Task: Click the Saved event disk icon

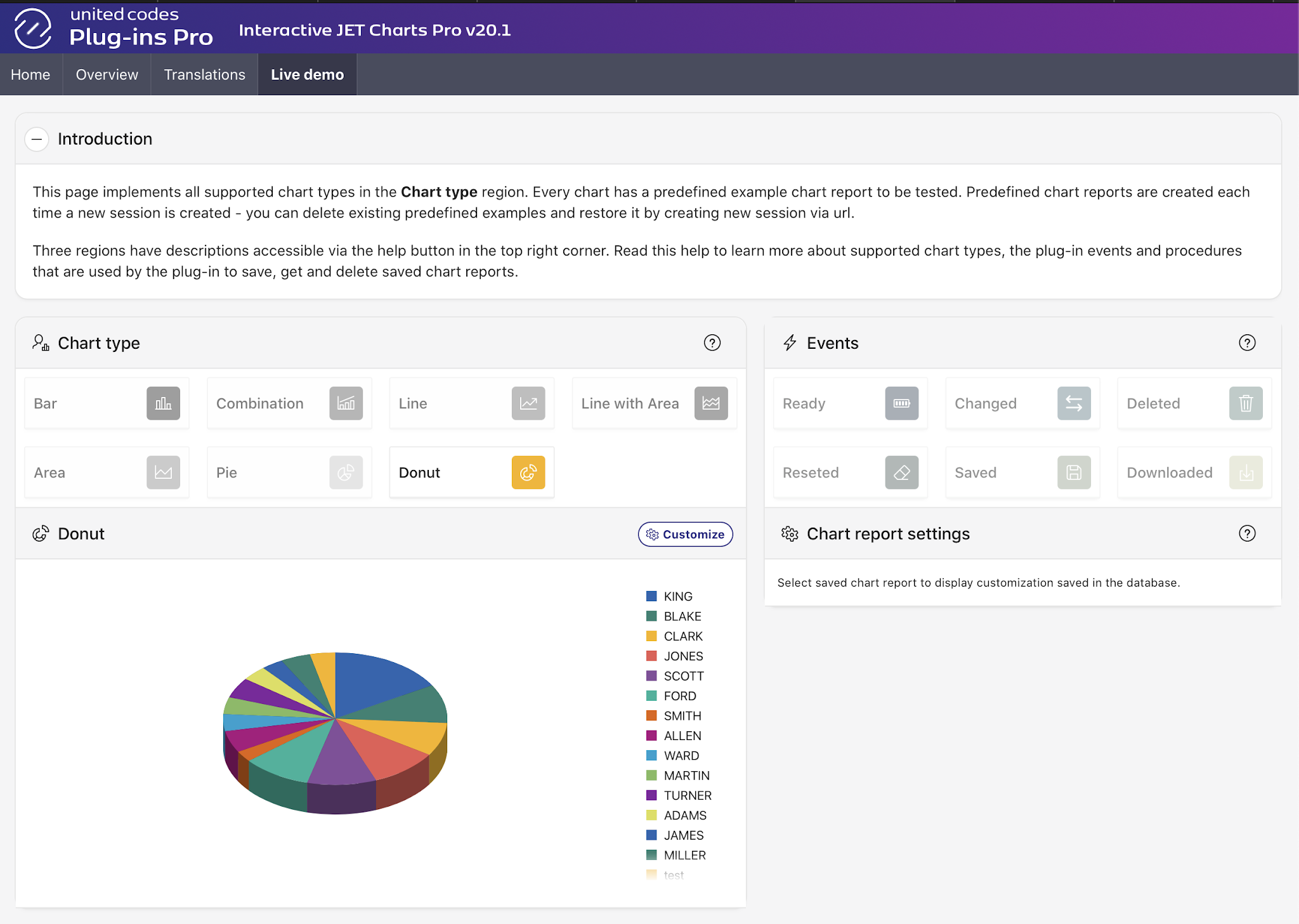Action: coord(1073,472)
